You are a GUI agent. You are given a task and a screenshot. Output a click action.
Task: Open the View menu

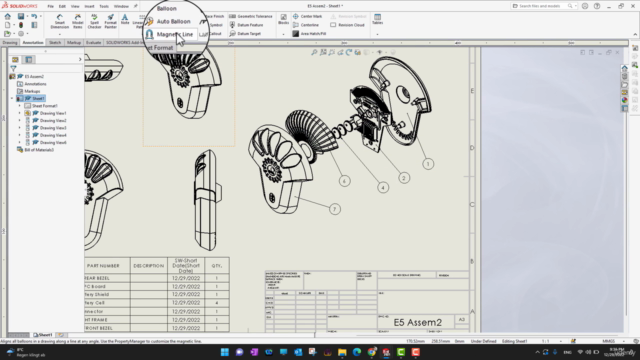click(x=75, y=6)
